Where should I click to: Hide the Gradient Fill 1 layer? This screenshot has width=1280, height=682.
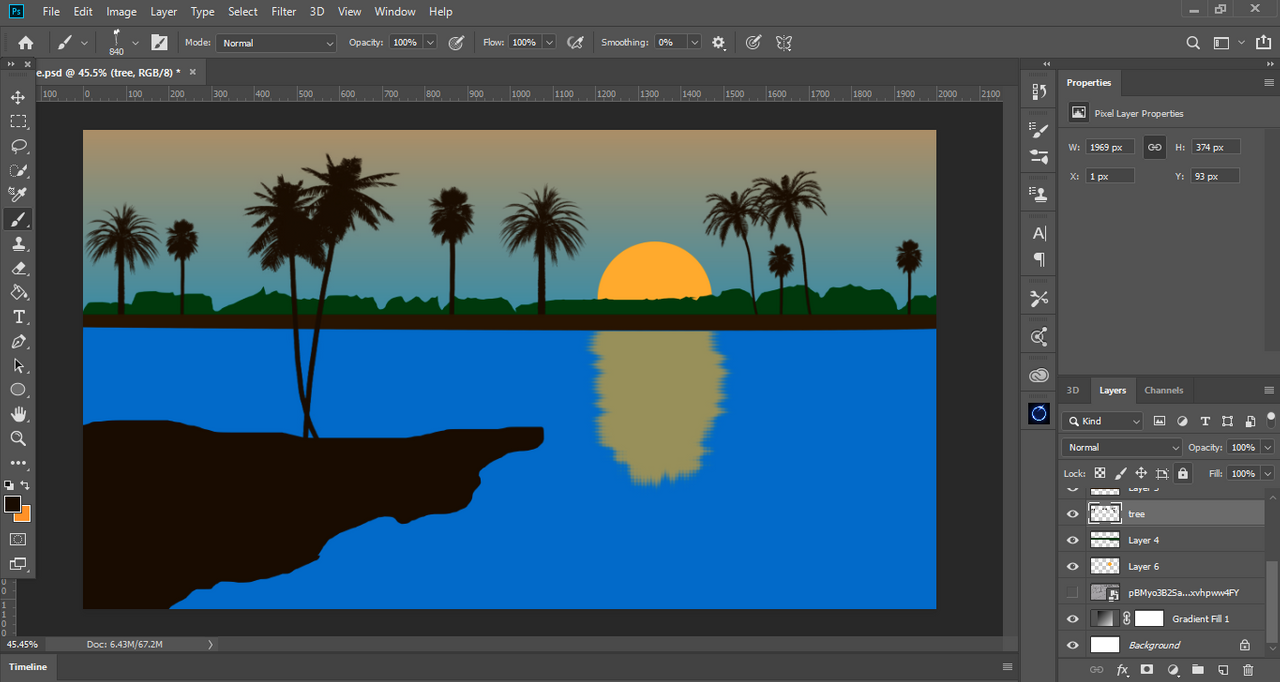pos(1073,619)
